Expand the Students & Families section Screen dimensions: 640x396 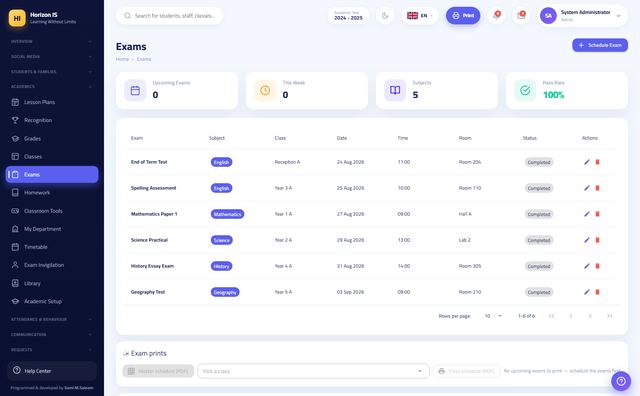pyautogui.click(x=51, y=71)
